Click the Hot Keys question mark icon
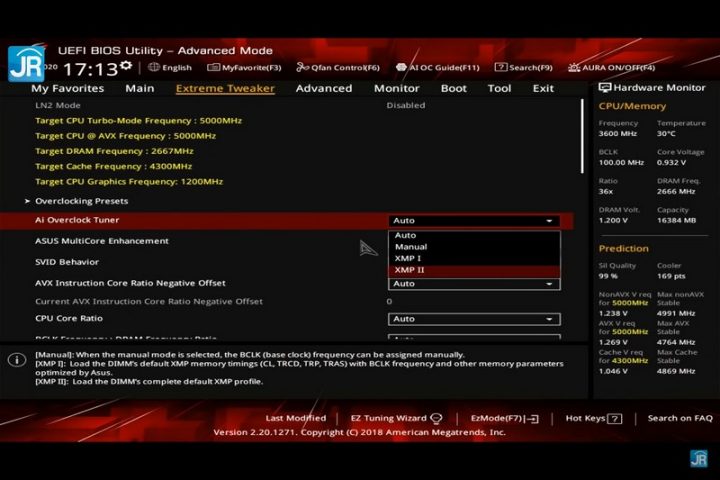The width and height of the screenshot is (720, 480). (614, 418)
